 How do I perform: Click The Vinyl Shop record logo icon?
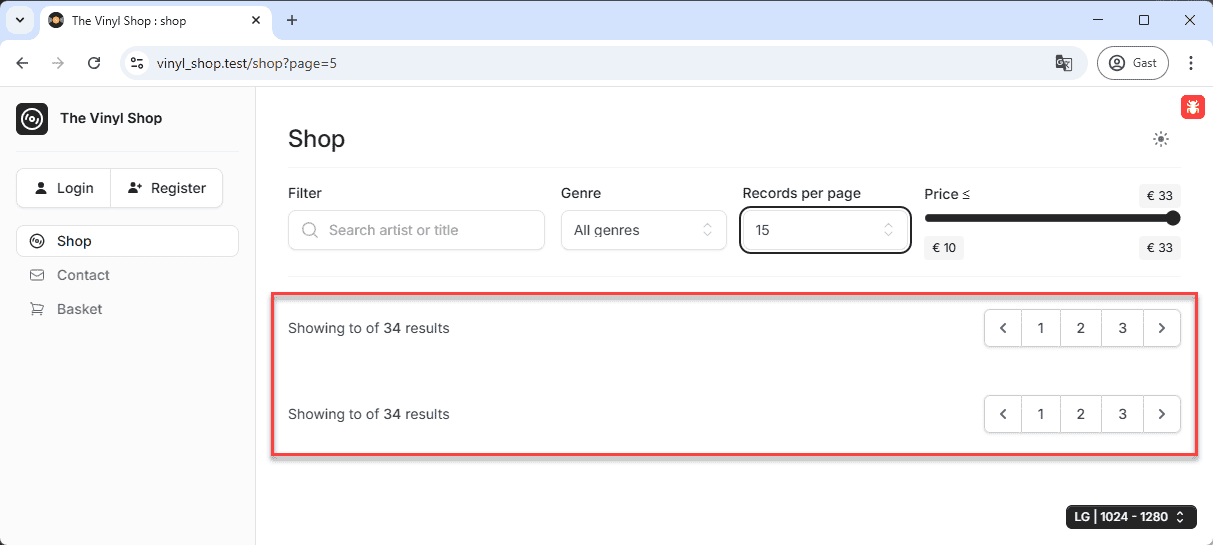(x=32, y=118)
